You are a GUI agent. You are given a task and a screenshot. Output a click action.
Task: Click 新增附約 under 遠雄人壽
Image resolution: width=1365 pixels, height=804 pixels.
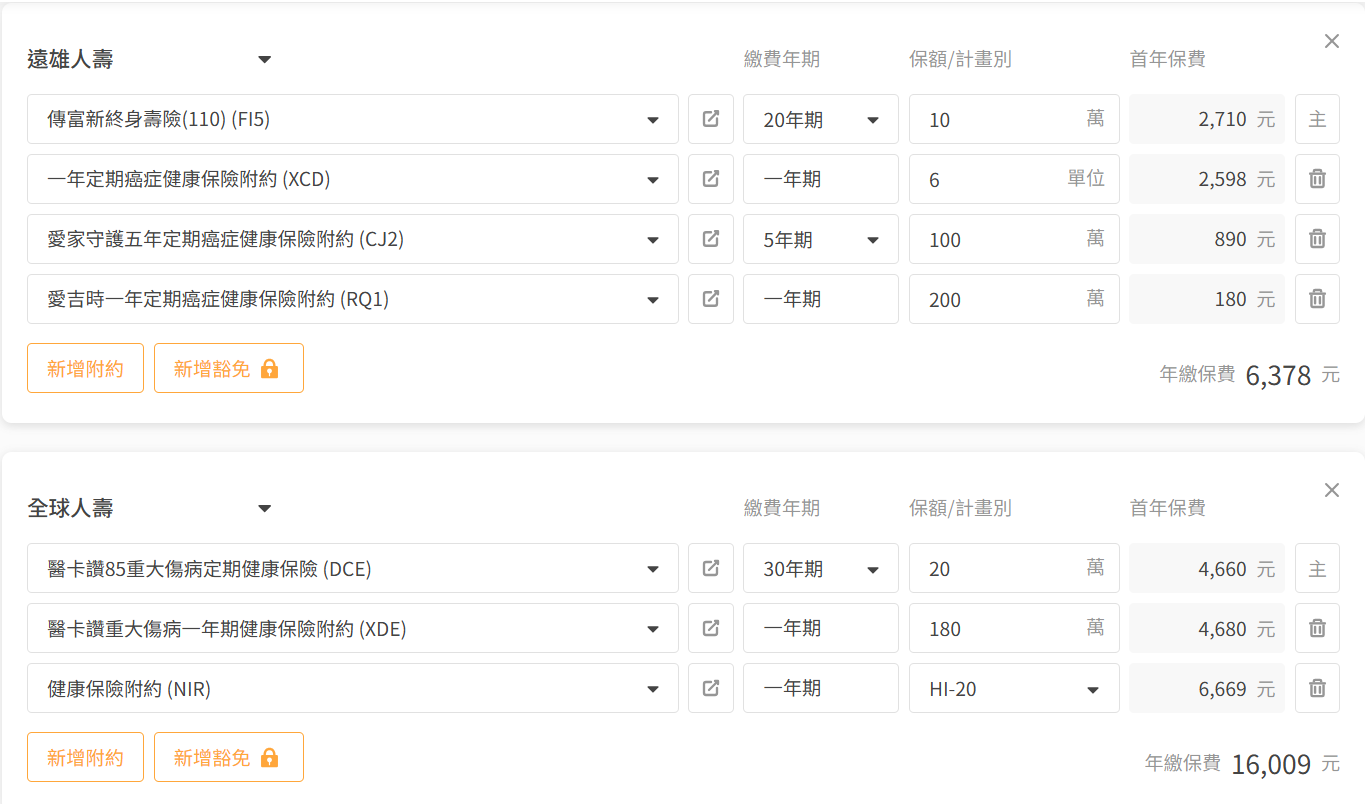click(x=85, y=368)
